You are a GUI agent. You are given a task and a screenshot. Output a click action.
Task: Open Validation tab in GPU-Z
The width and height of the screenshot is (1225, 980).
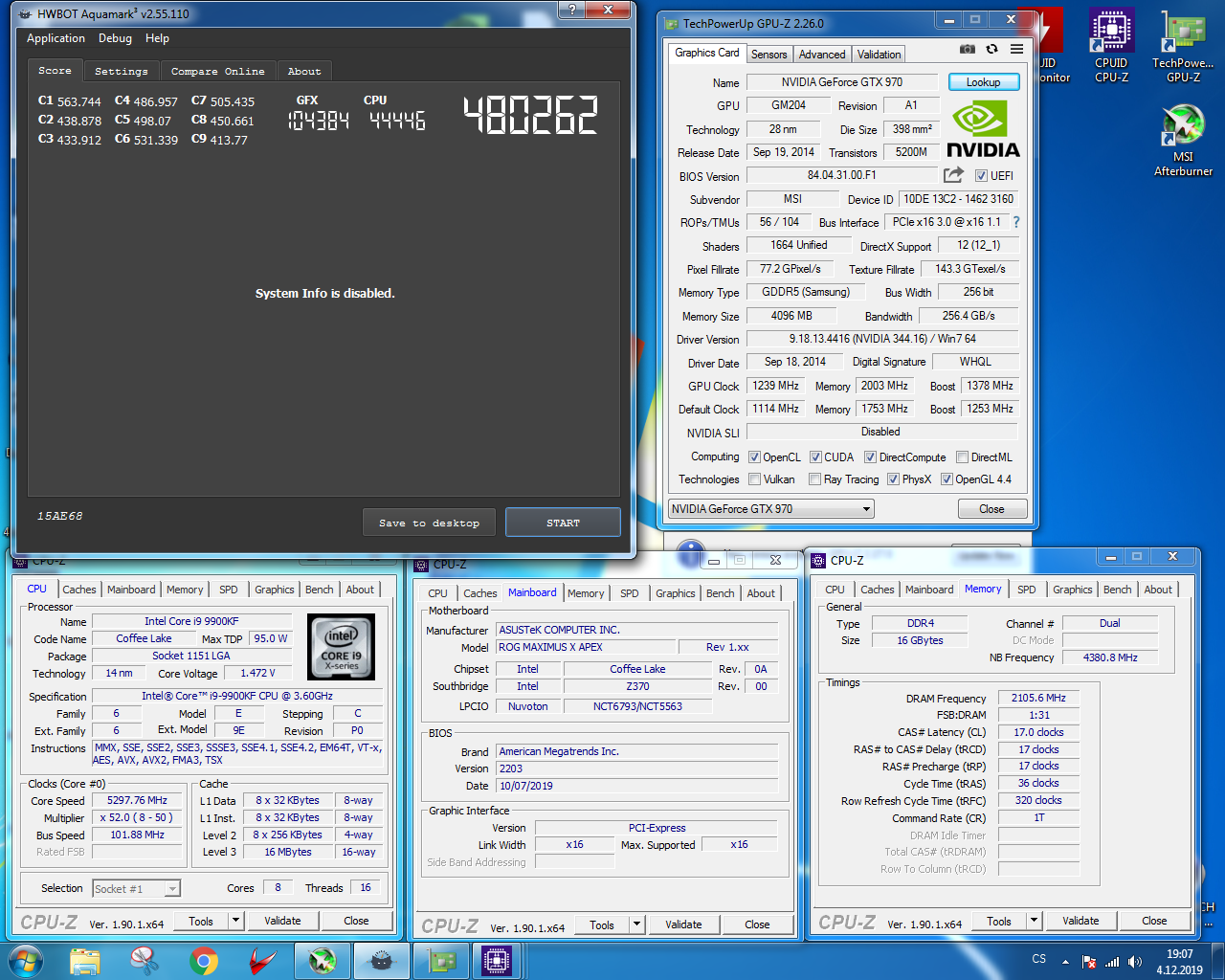point(879,55)
